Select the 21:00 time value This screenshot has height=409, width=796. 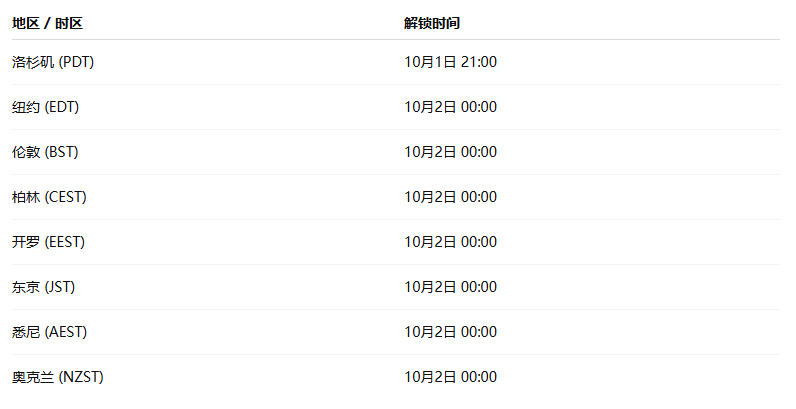pyautogui.click(x=479, y=62)
